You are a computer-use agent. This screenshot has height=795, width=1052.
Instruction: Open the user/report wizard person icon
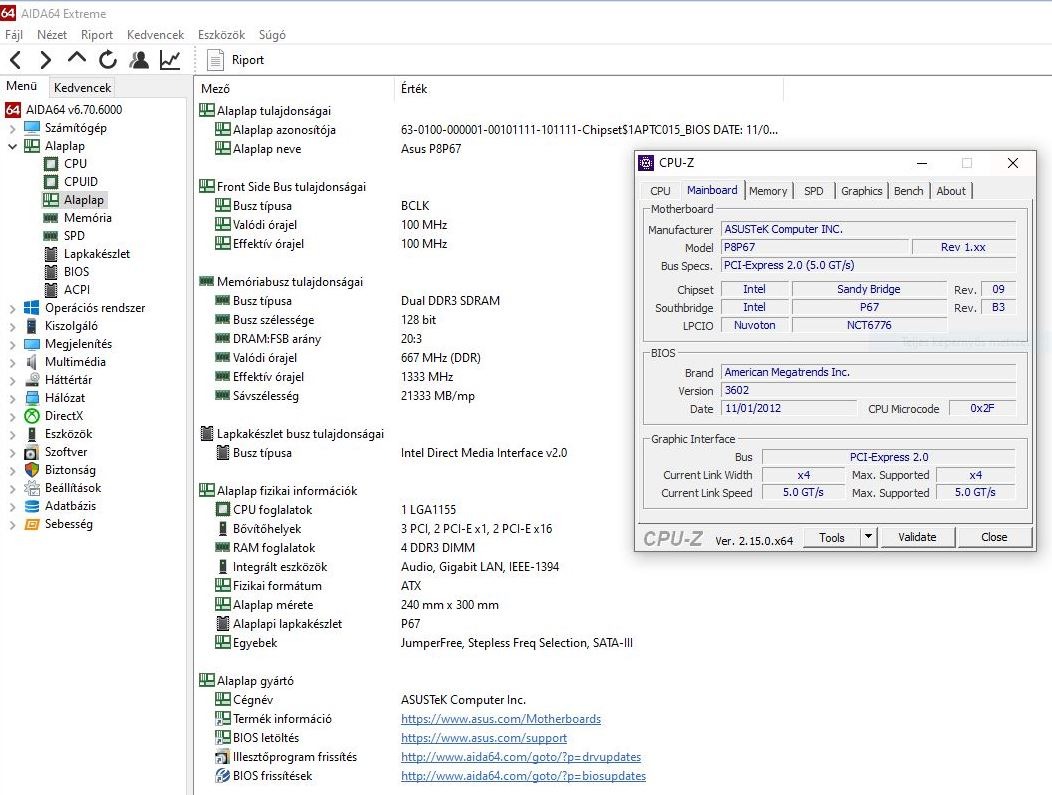click(x=140, y=60)
